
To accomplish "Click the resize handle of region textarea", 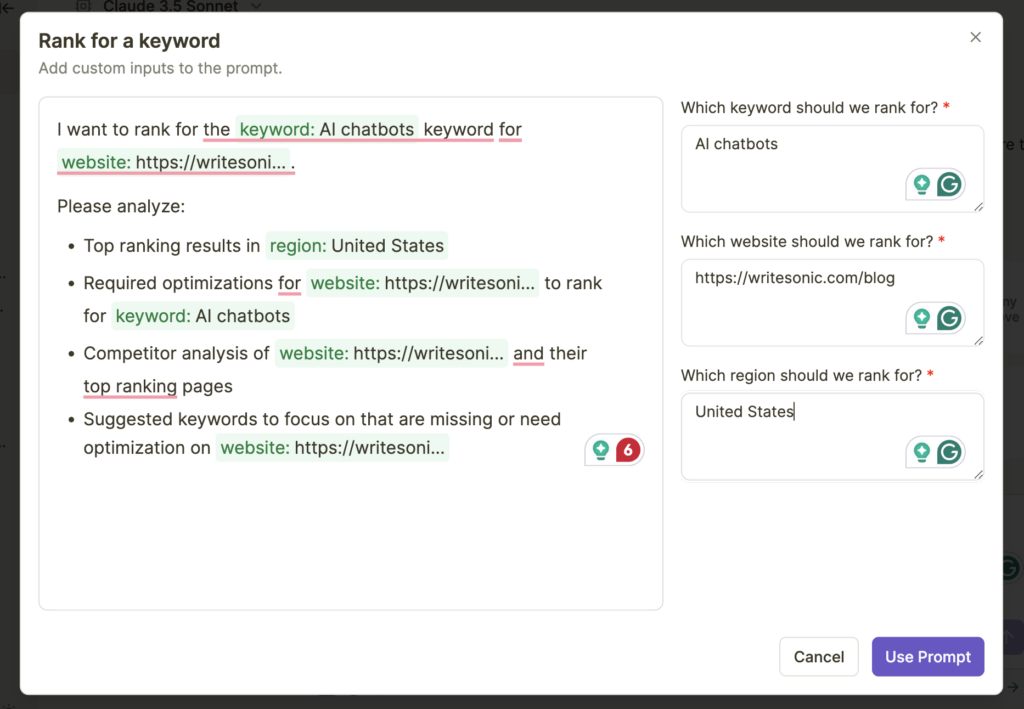I will tap(978, 475).
